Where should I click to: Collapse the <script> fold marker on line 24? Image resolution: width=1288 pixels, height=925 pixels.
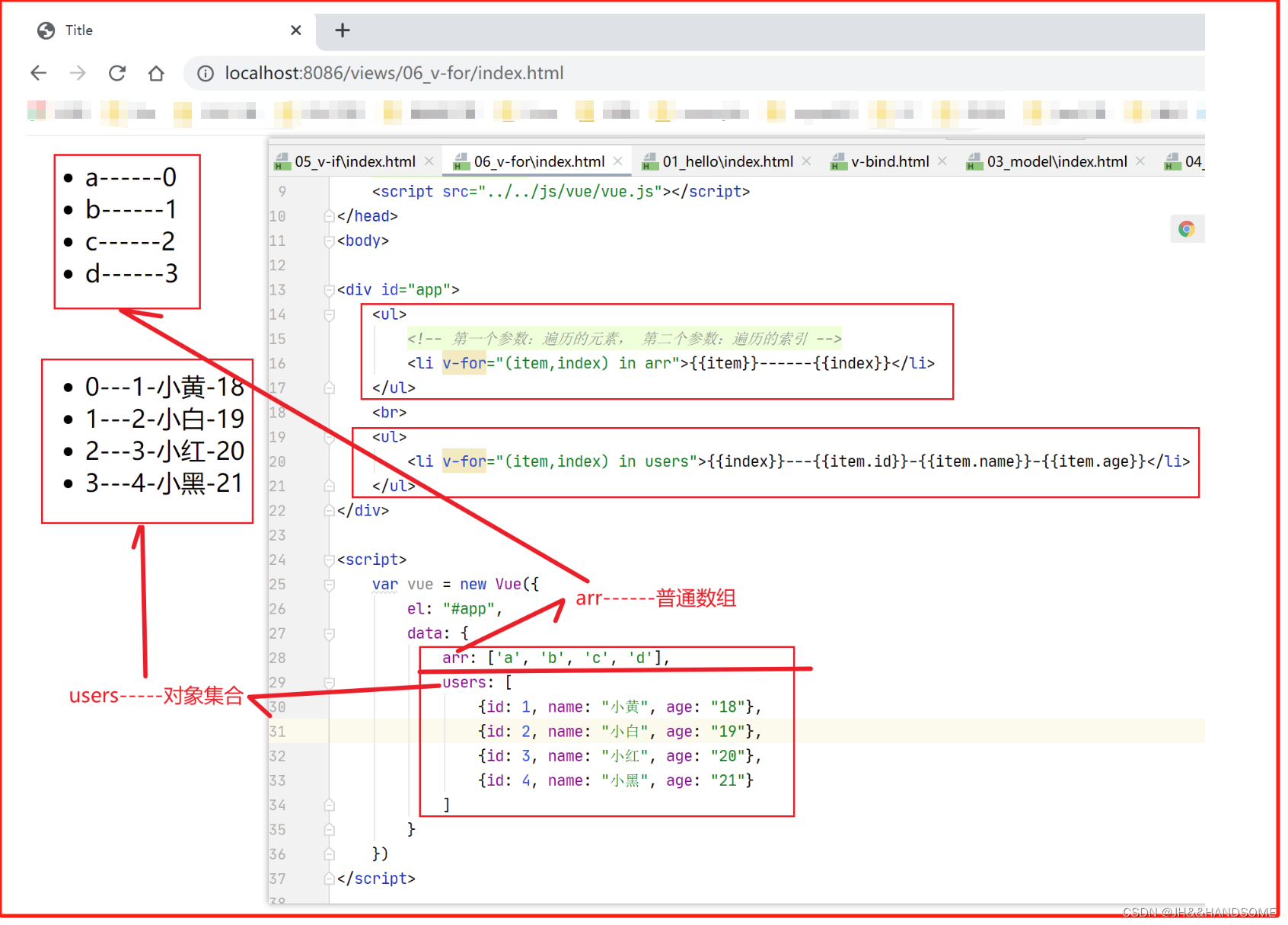[330, 560]
